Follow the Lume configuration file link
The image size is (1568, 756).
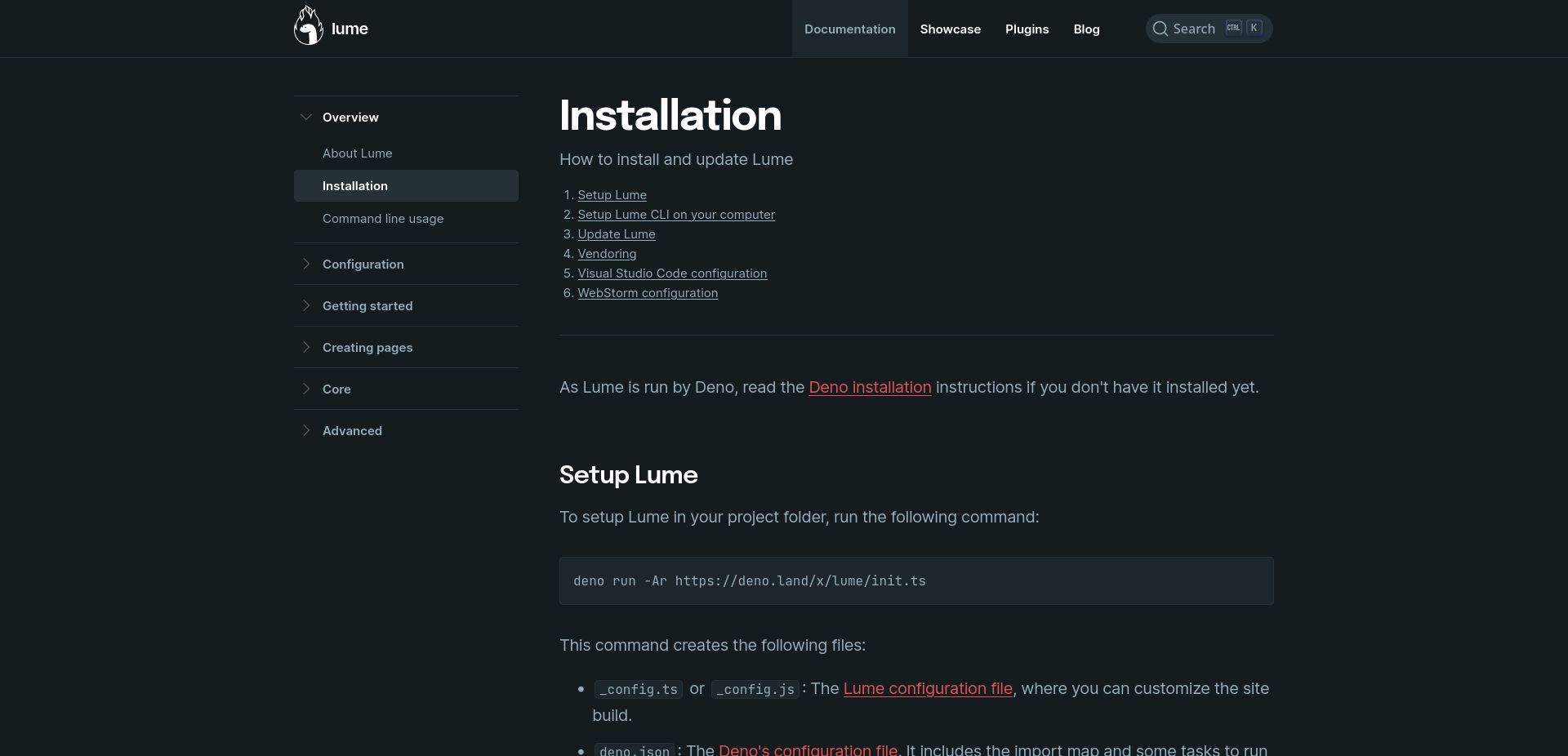tap(927, 688)
